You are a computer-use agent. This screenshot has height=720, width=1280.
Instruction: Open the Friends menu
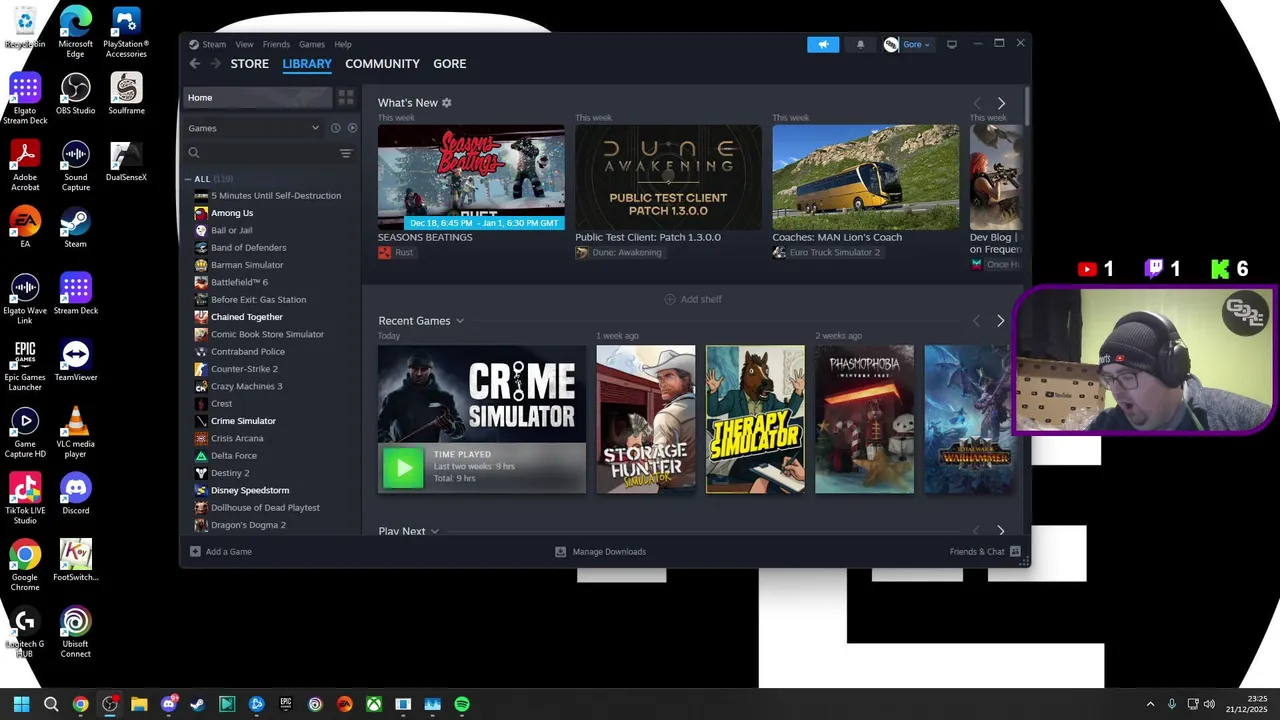click(276, 44)
